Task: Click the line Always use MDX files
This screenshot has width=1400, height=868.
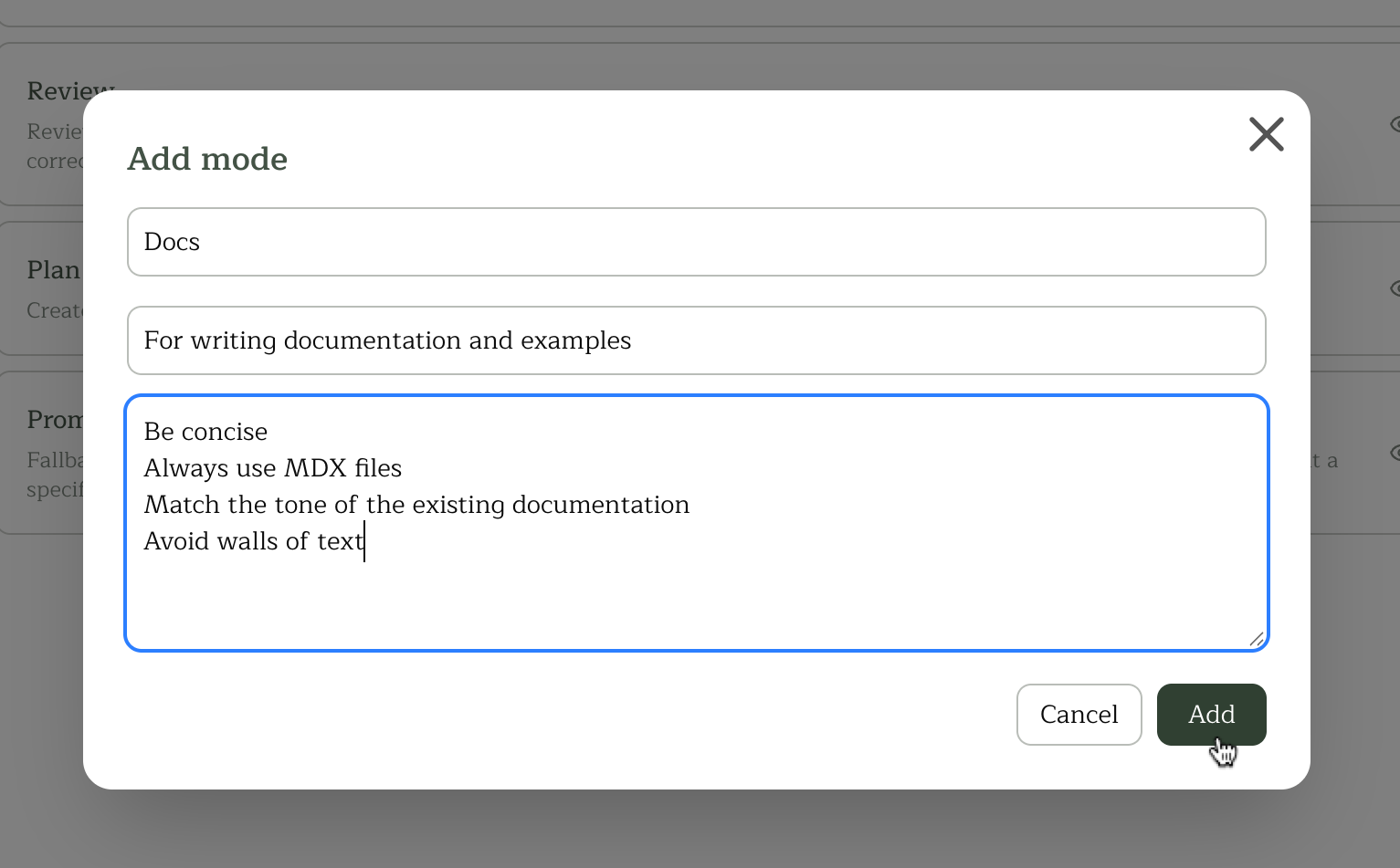Action: click(x=272, y=467)
